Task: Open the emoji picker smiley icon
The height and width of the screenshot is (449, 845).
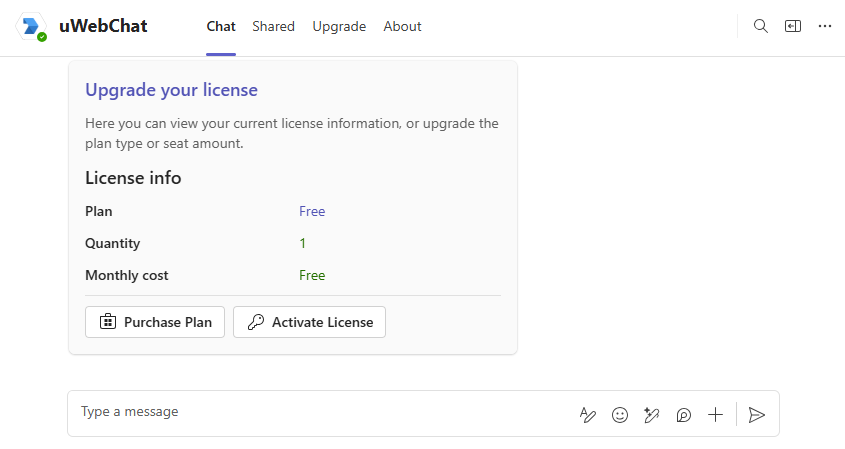Action: (620, 415)
